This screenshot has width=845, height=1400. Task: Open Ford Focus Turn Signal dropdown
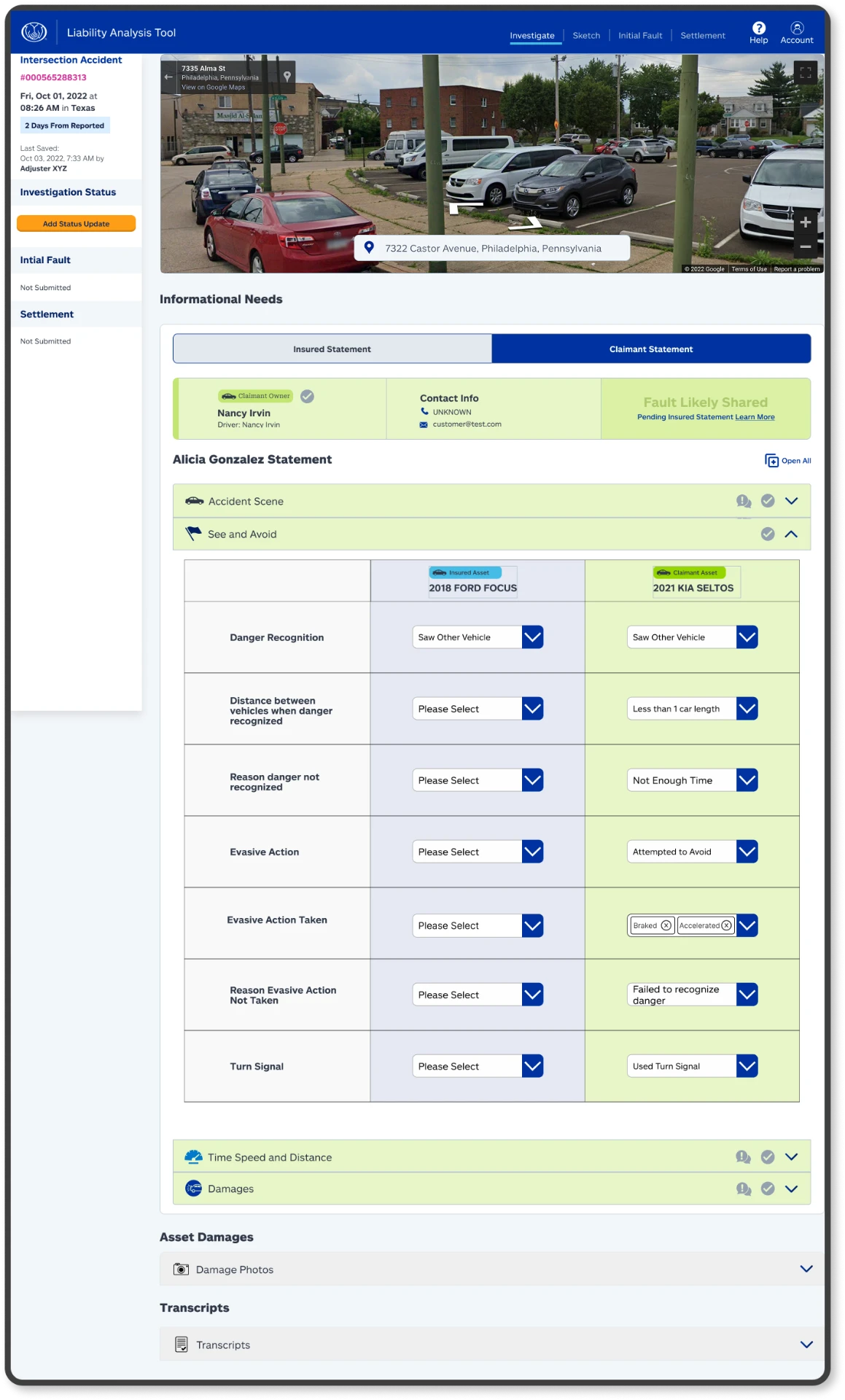[478, 1066]
